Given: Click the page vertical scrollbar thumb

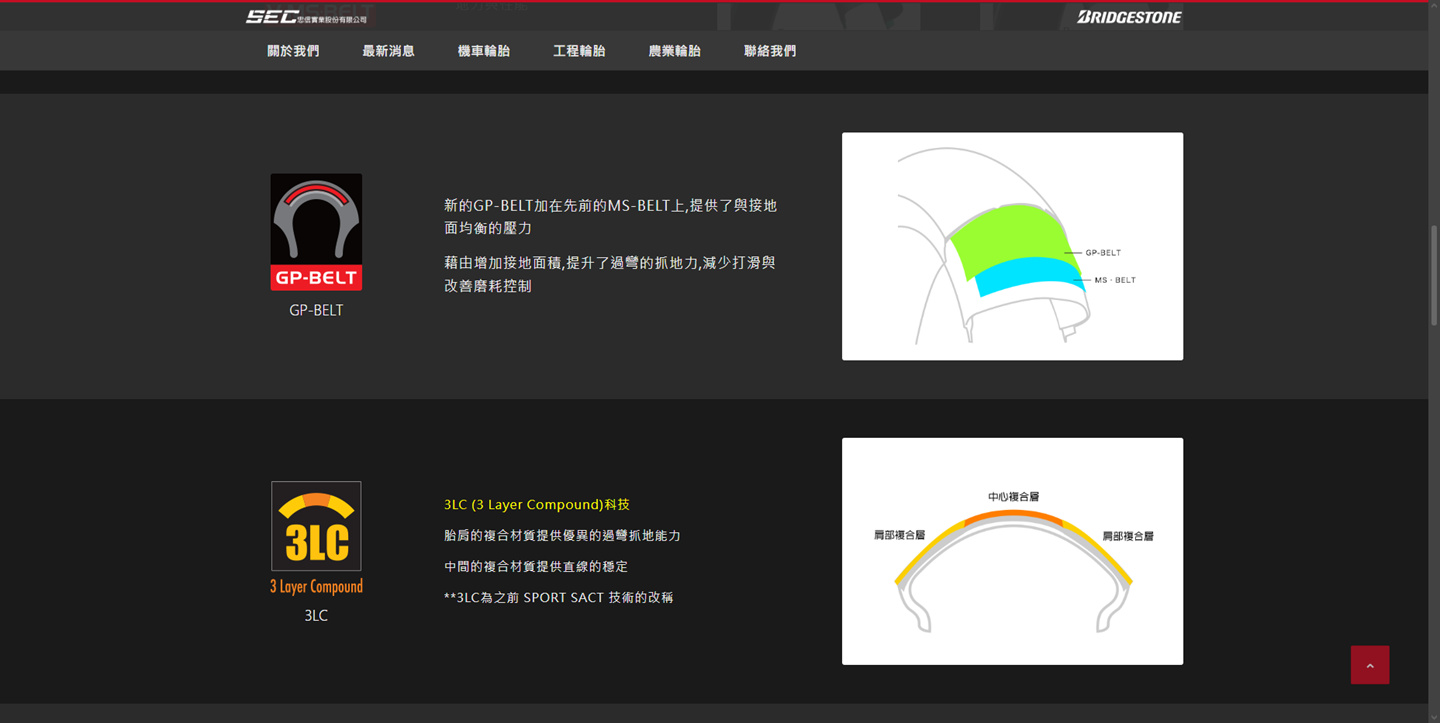Looking at the screenshot, I should coord(1434,275).
